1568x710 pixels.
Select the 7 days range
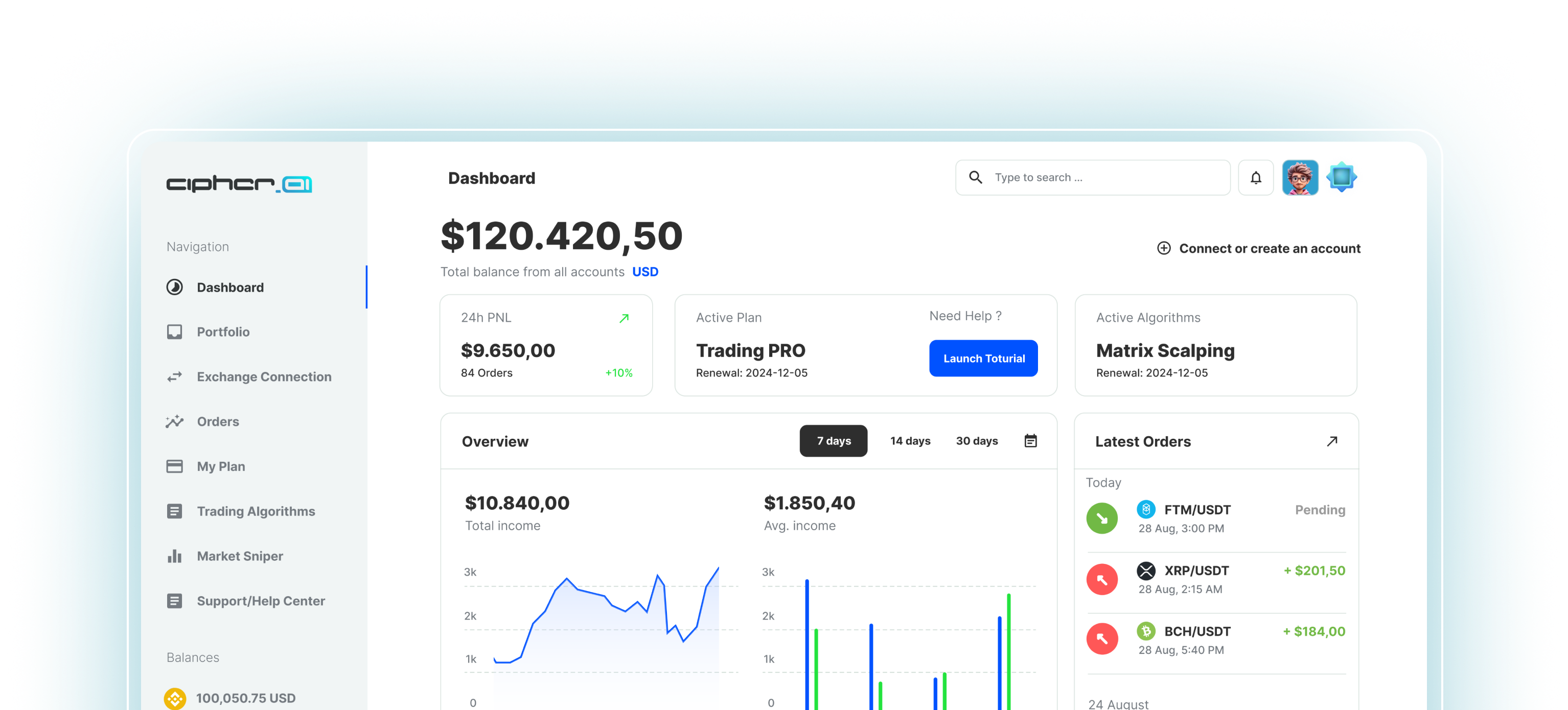pyautogui.click(x=833, y=441)
